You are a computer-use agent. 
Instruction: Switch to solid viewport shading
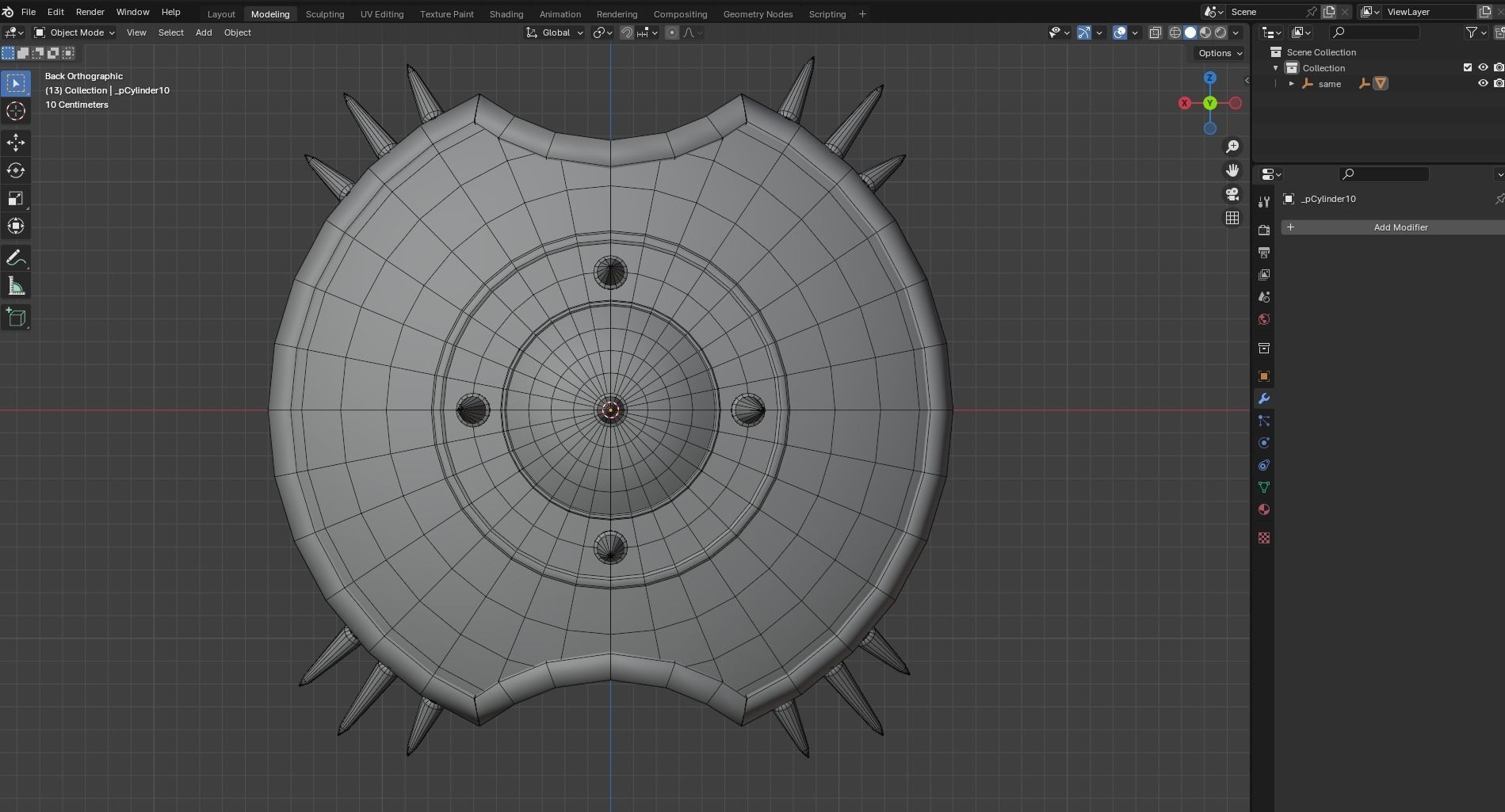click(x=1190, y=32)
